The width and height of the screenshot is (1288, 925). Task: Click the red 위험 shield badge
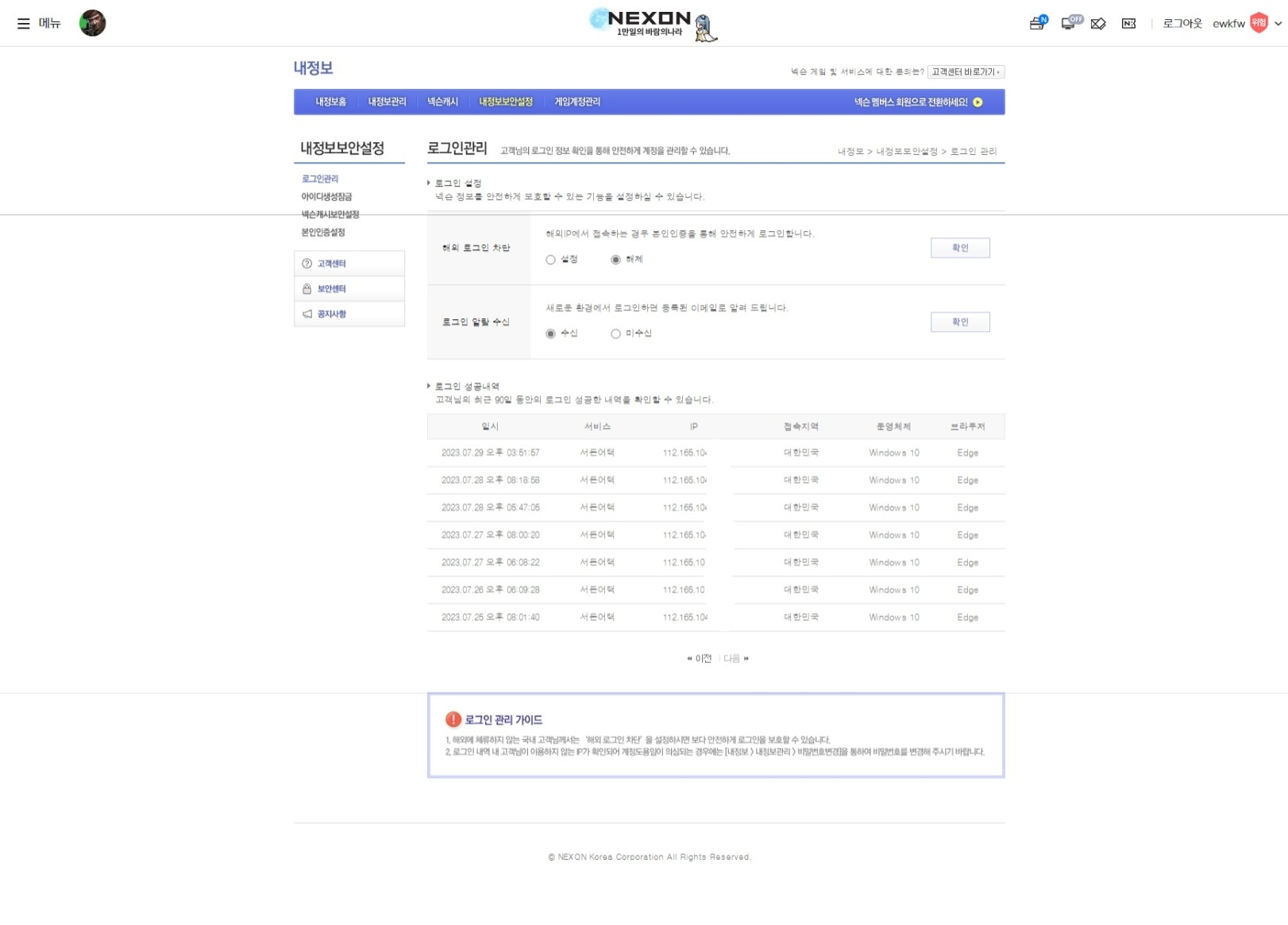(x=1259, y=23)
